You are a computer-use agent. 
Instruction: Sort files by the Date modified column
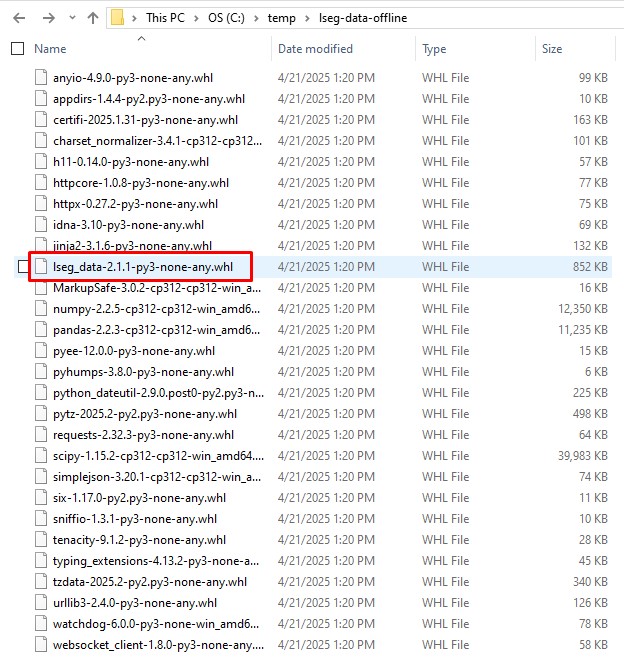(315, 49)
